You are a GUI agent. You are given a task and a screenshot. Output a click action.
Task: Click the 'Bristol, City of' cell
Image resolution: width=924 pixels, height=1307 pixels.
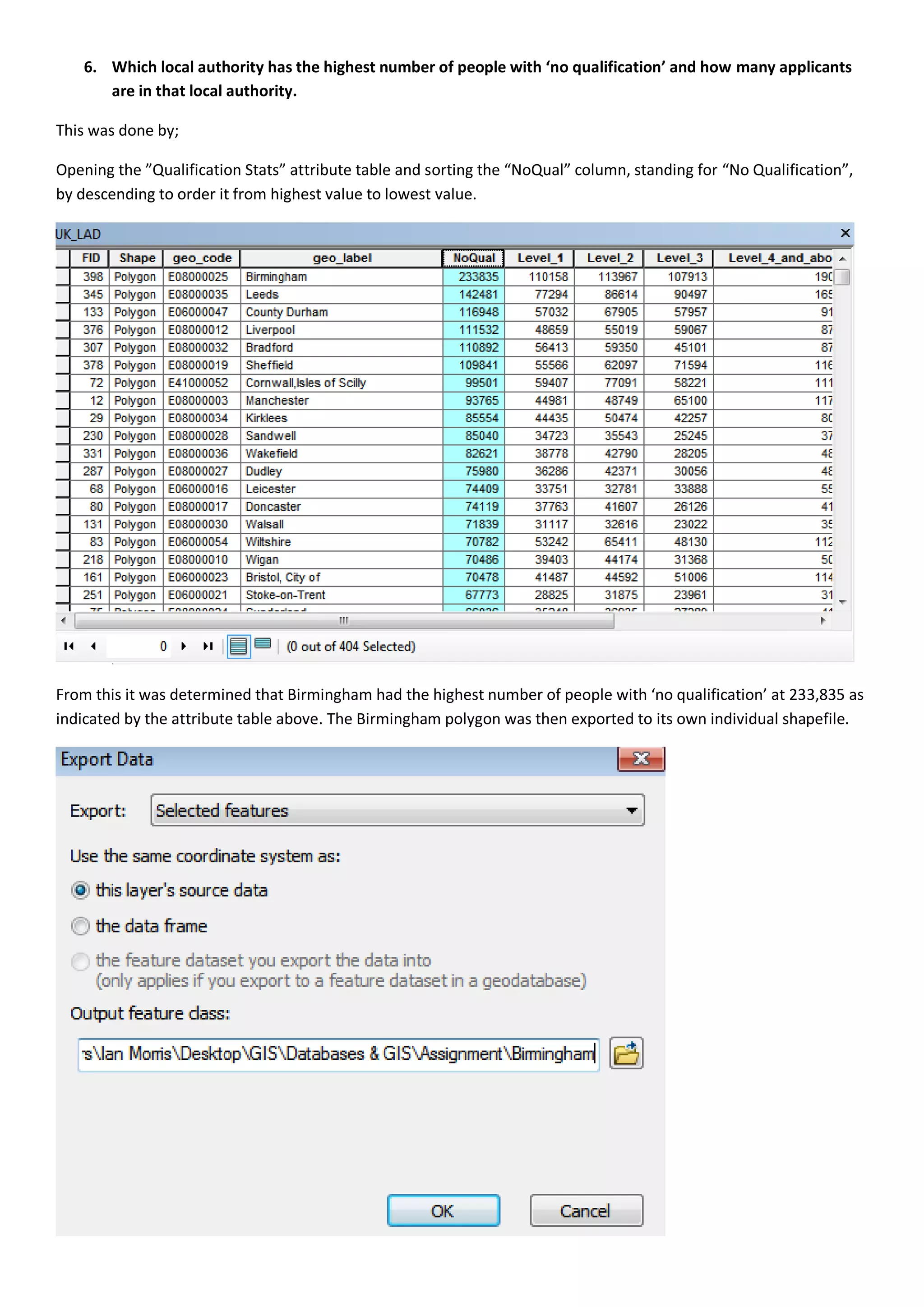click(x=342, y=577)
